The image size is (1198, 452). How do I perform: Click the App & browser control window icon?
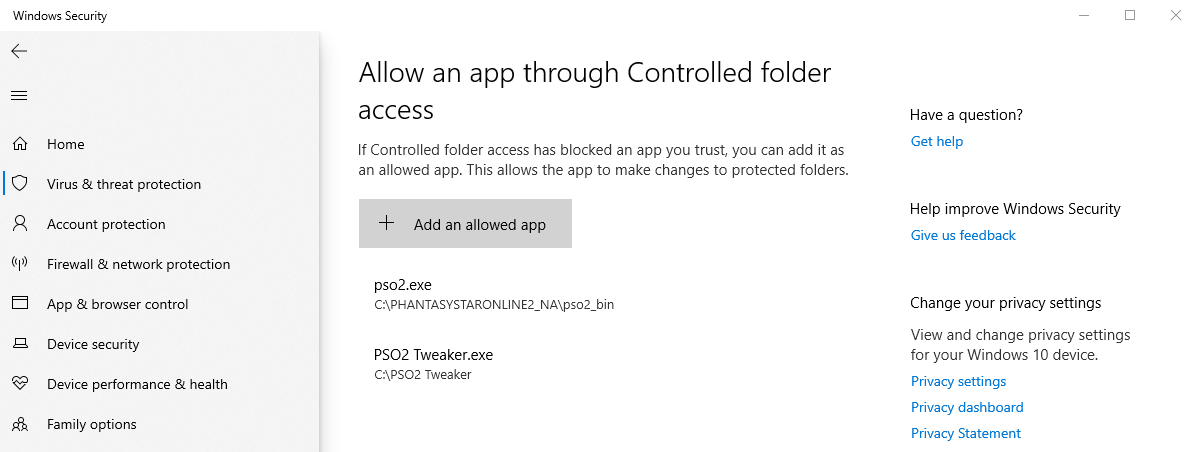[x=20, y=303]
